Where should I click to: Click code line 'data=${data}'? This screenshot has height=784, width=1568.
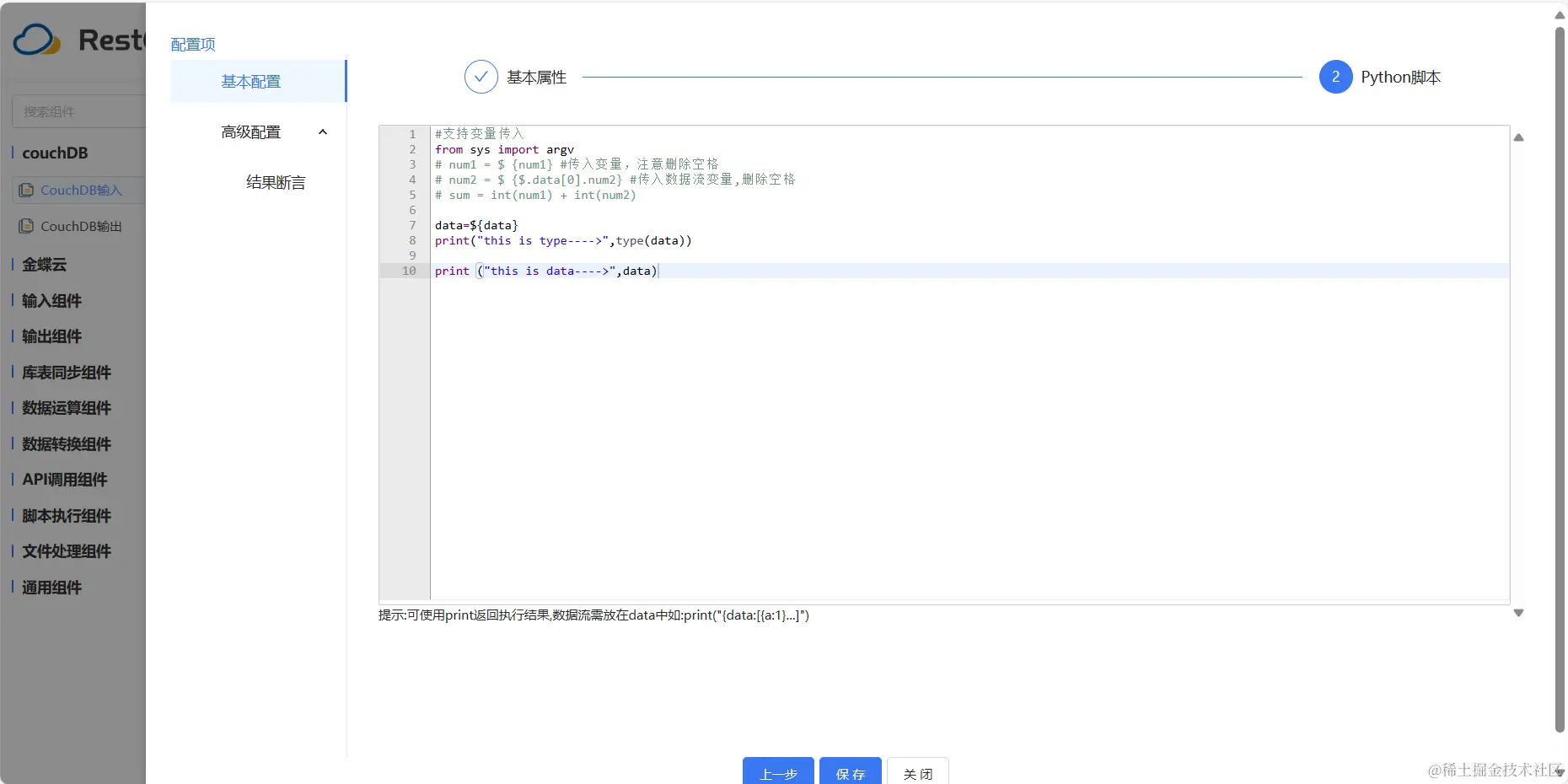[x=476, y=225]
